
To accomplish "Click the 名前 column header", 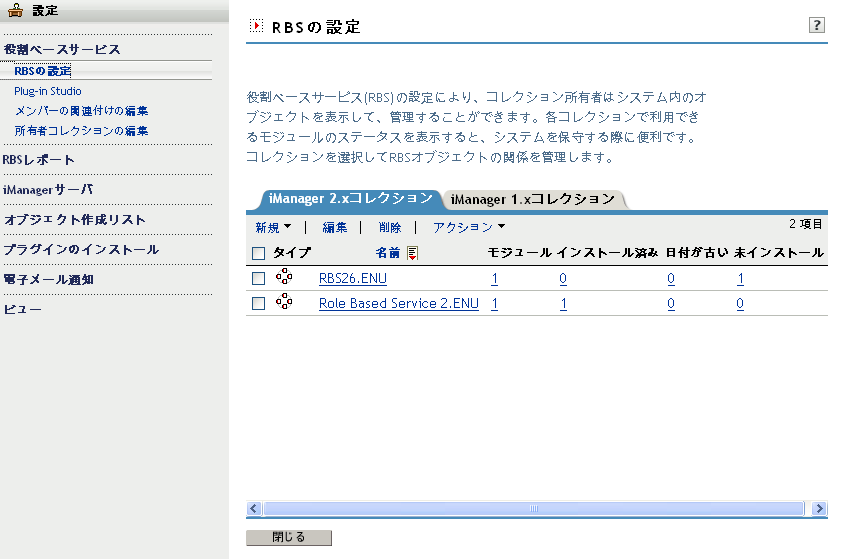I will (388, 253).
